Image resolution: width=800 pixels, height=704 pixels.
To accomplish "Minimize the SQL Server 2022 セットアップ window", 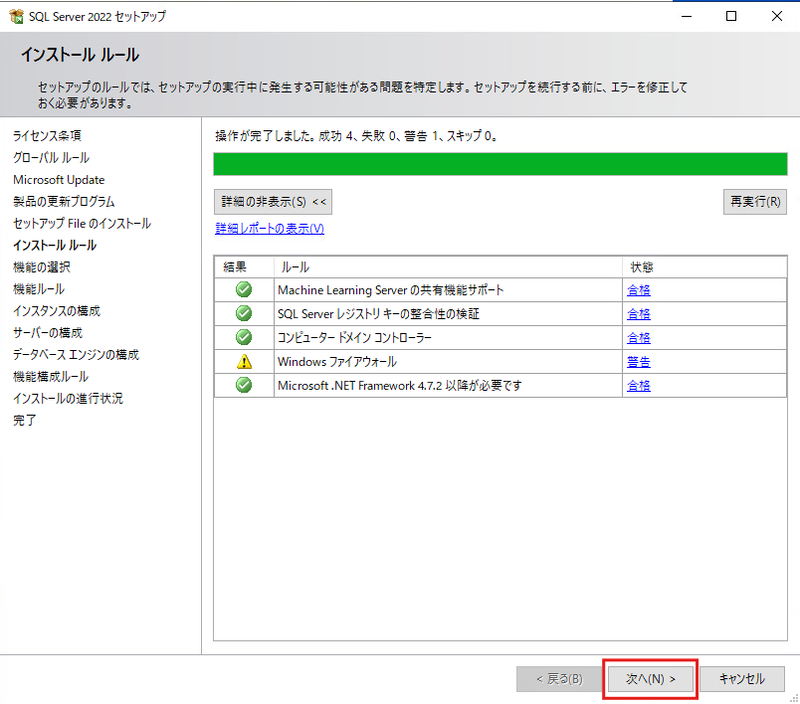I will click(687, 16).
